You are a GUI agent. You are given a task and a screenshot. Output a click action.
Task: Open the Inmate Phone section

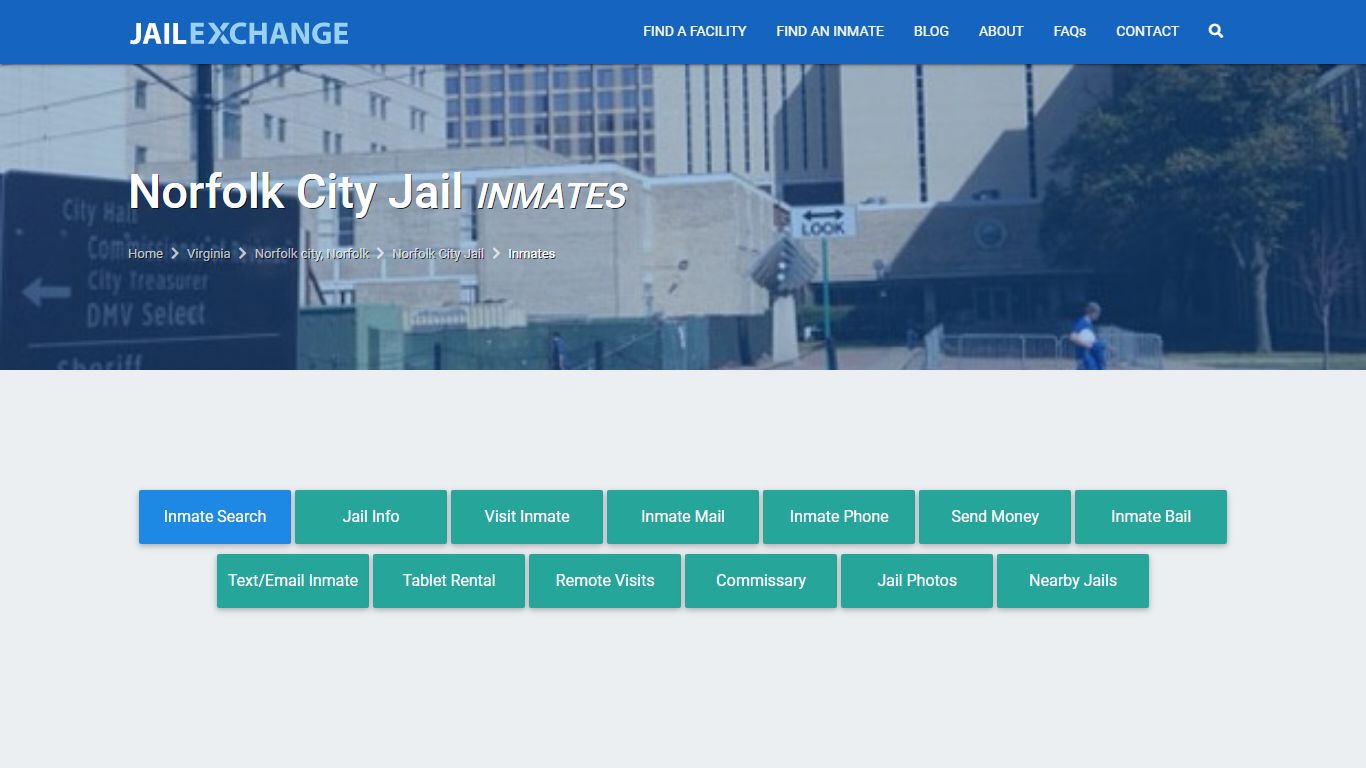point(839,517)
